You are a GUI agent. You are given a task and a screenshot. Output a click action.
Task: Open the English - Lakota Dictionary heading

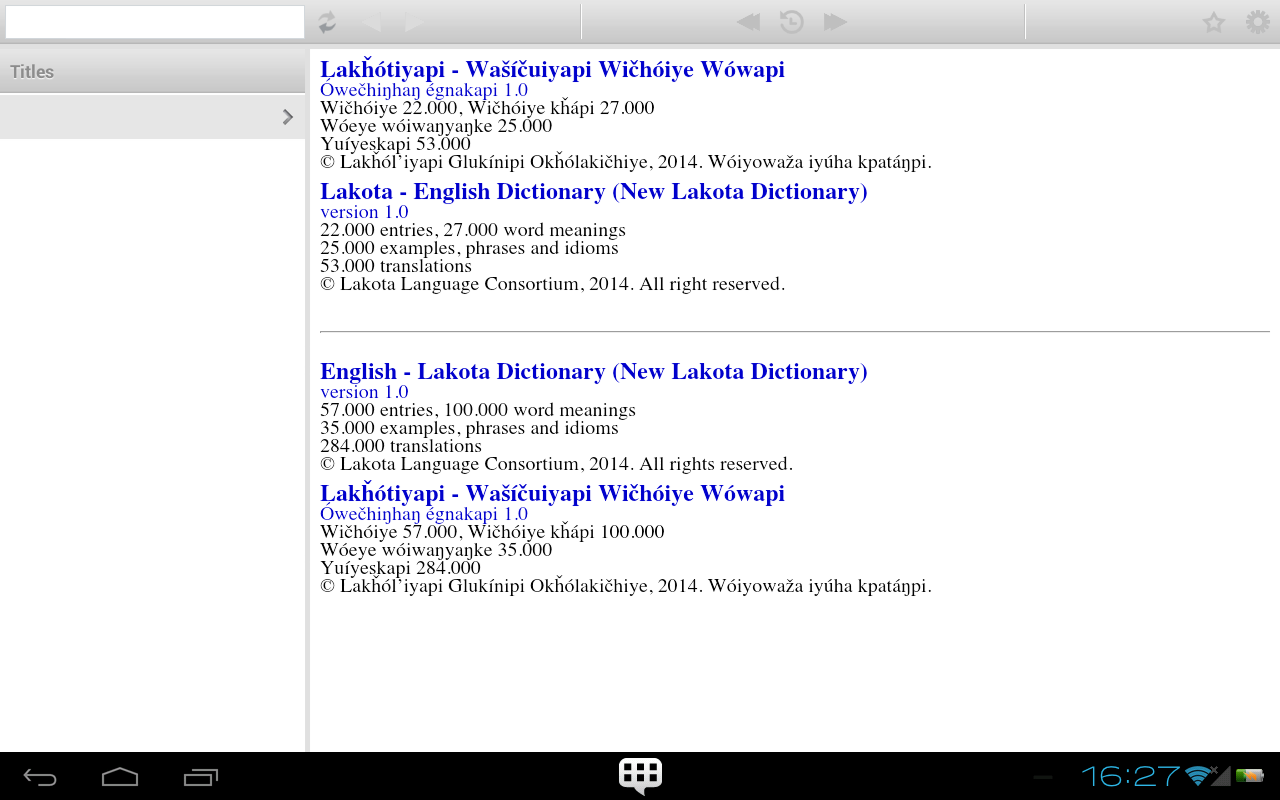[x=594, y=372]
